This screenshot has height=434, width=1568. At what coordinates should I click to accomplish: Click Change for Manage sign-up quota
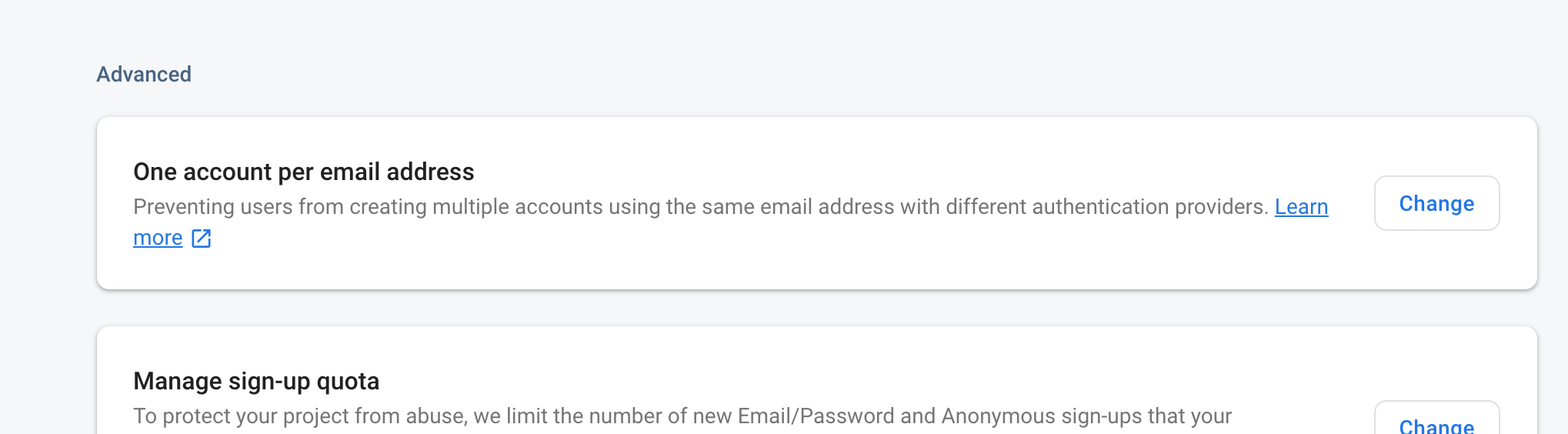1436,424
